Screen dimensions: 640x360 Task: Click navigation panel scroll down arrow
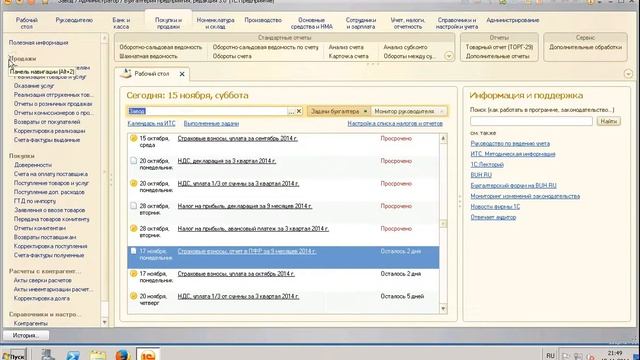104,322
